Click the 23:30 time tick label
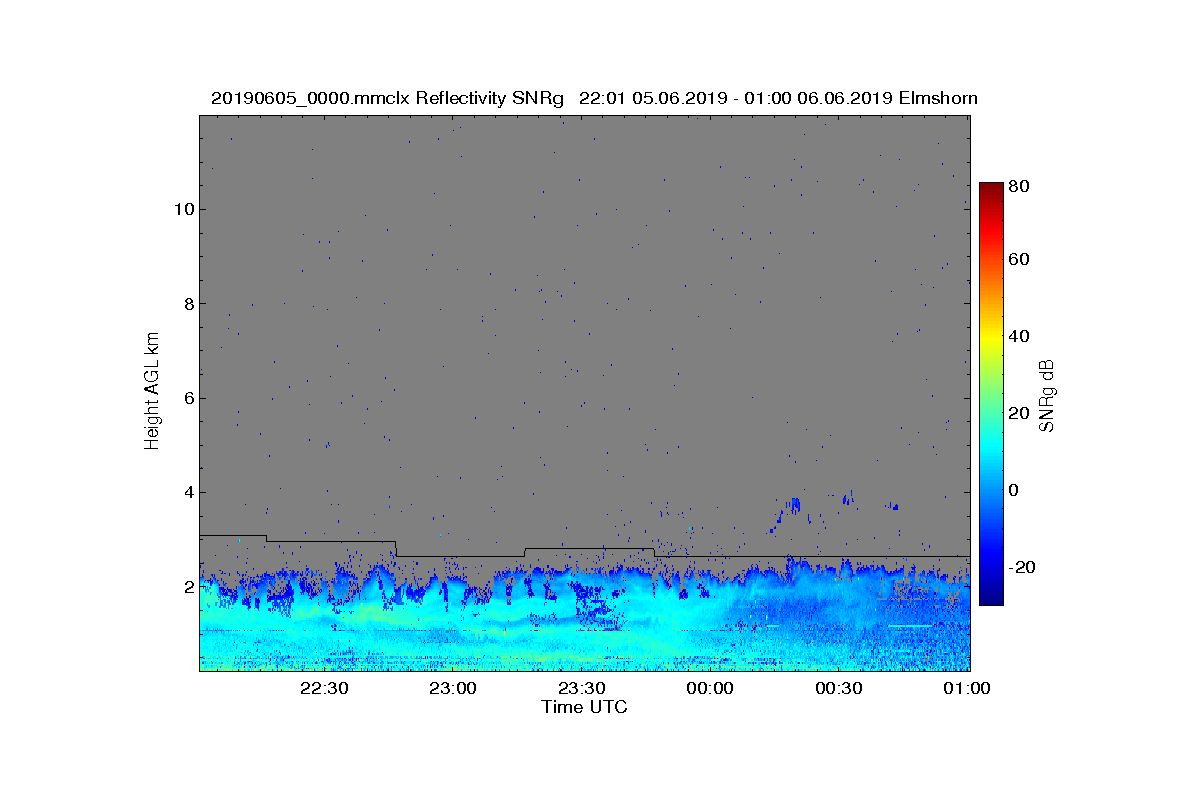This screenshot has height=800, width=1200. click(x=581, y=688)
